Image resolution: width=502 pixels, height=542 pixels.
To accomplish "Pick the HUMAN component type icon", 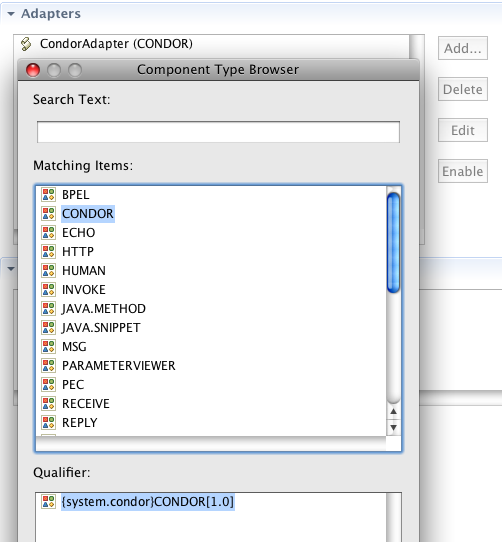I will tap(48, 271).
